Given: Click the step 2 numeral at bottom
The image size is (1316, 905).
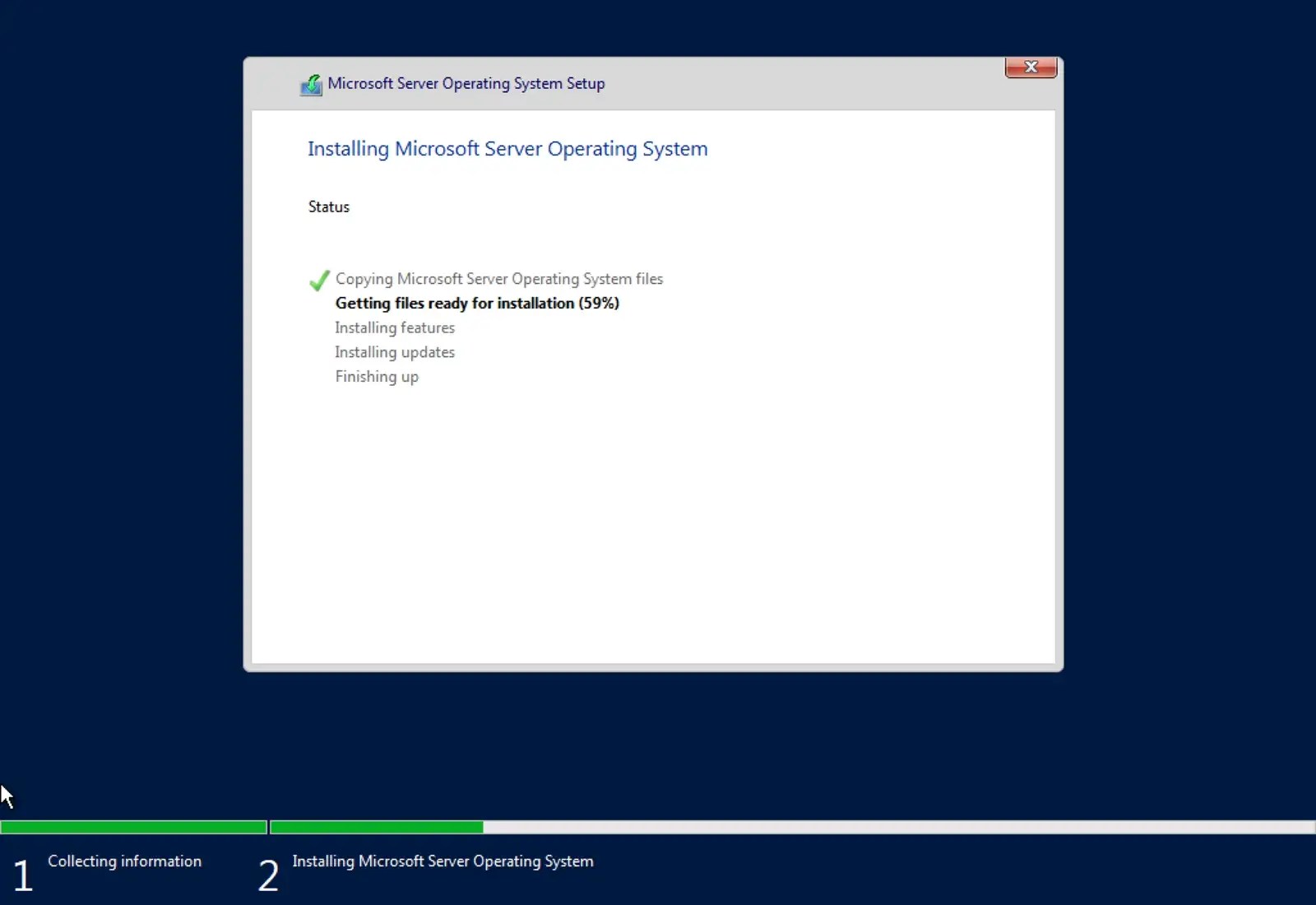Looking at the screenshot, I should coord(267,875).
